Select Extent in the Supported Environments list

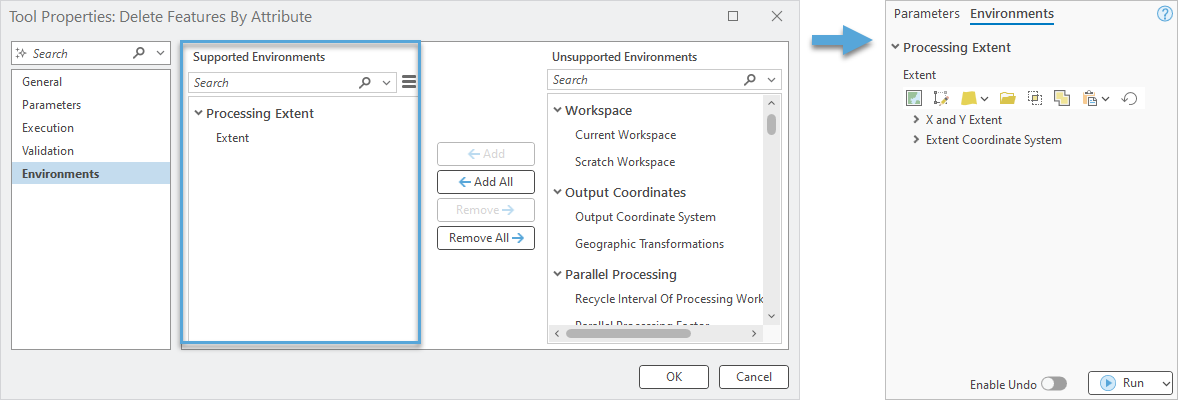coord(232,138)
